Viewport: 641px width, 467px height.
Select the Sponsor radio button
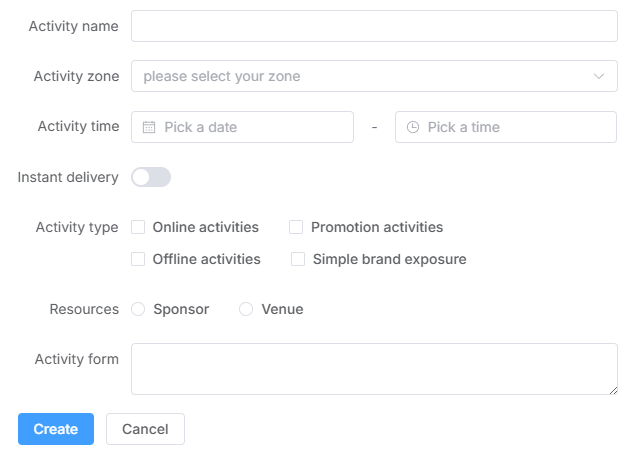(139, 309)
